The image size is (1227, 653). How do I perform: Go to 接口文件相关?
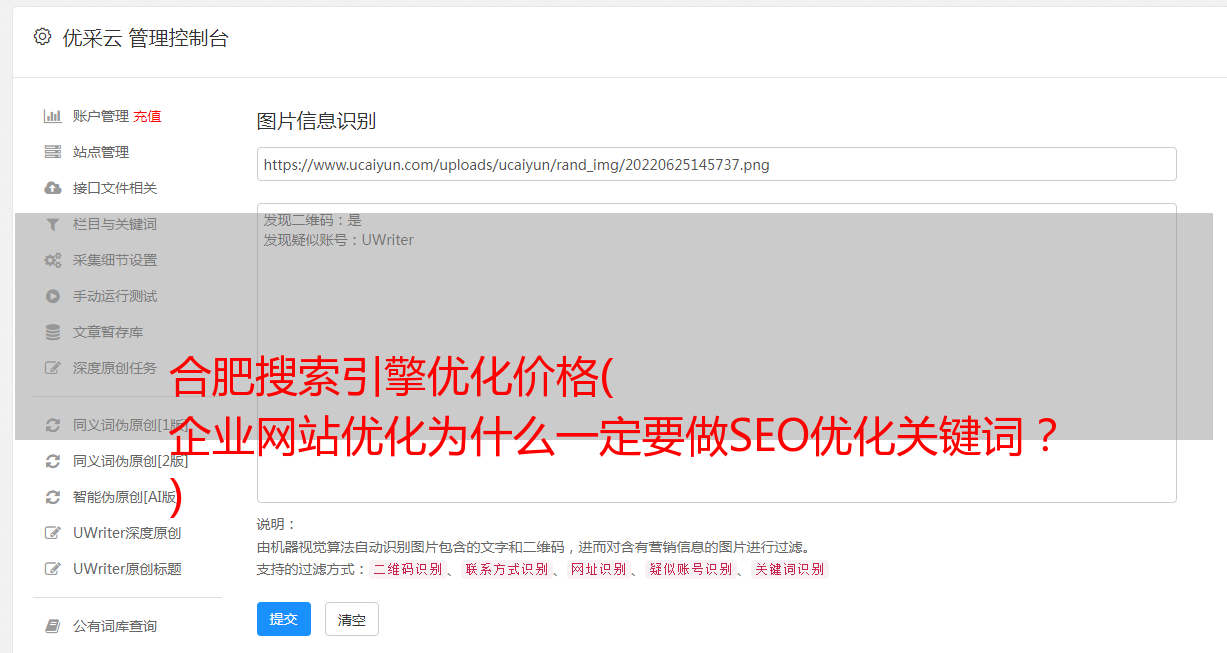coord(115,188)
